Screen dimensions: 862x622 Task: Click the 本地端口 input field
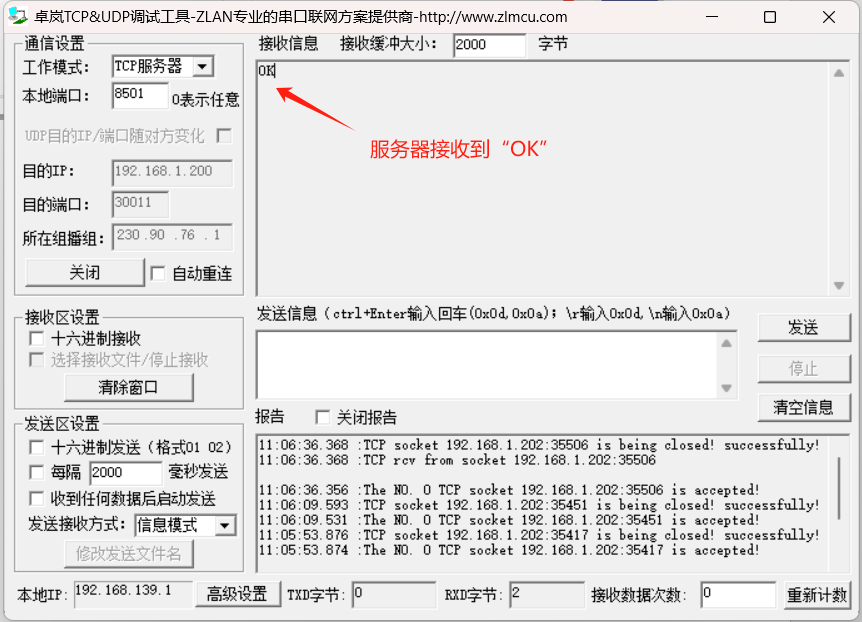pos(140,96)
